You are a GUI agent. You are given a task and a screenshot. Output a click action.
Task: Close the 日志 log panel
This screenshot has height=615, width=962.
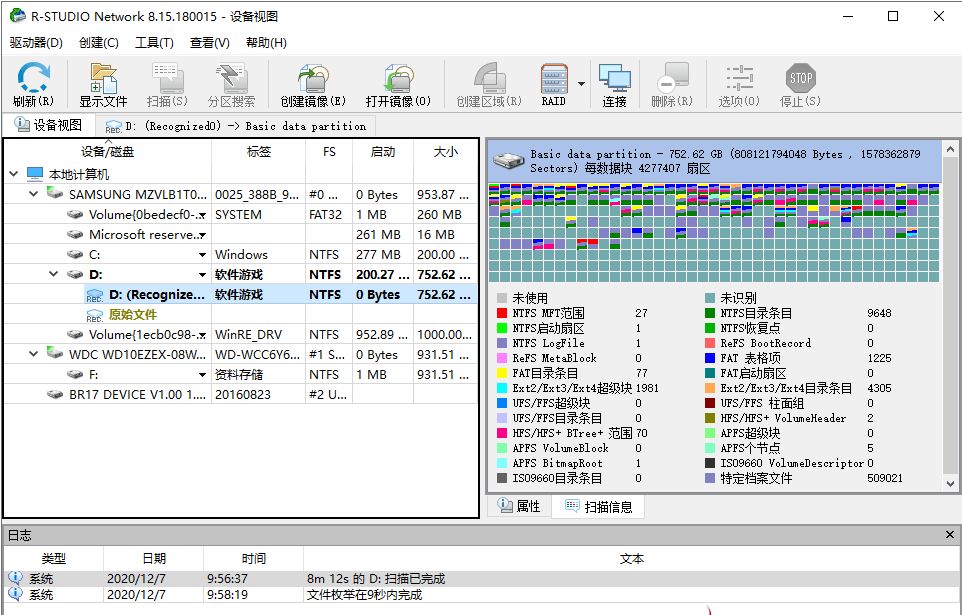(x=948, y=534)
